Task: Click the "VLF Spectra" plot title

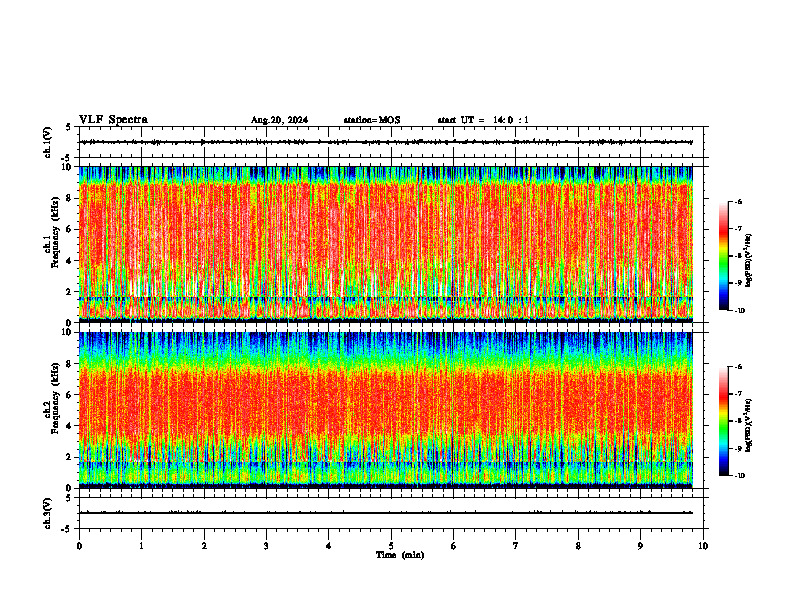Action: tap(113, 120)
